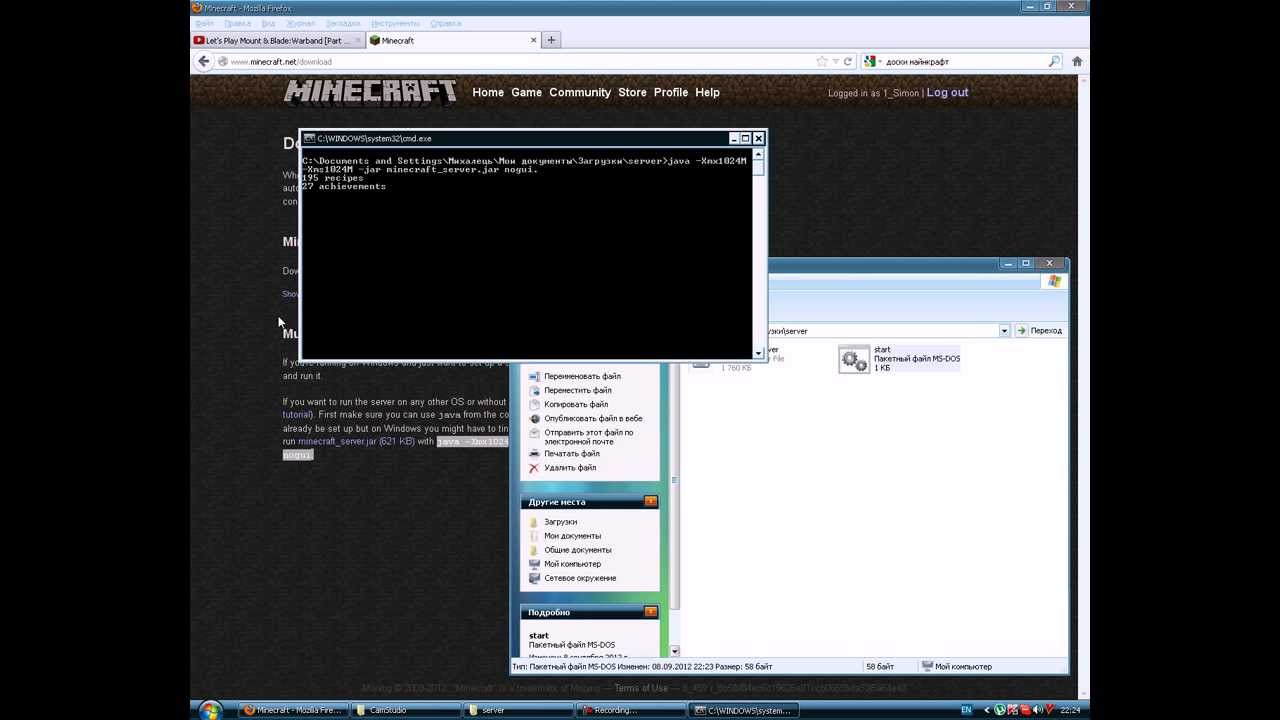Open the Game page on Minecraft site
The width and height of the screenshot is (1280, 720).
[526, 92]
